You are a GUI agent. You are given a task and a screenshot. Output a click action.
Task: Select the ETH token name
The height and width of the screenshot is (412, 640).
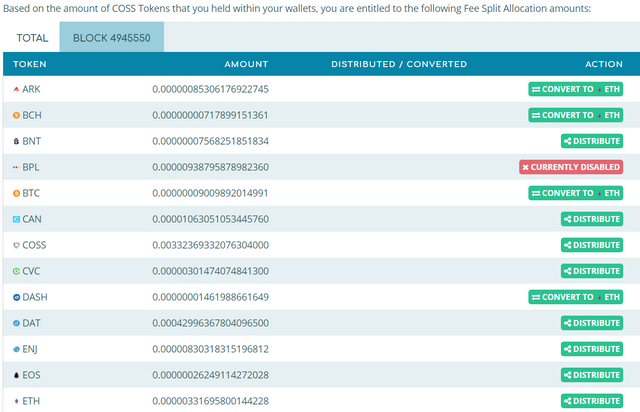[x=31, y=401]
